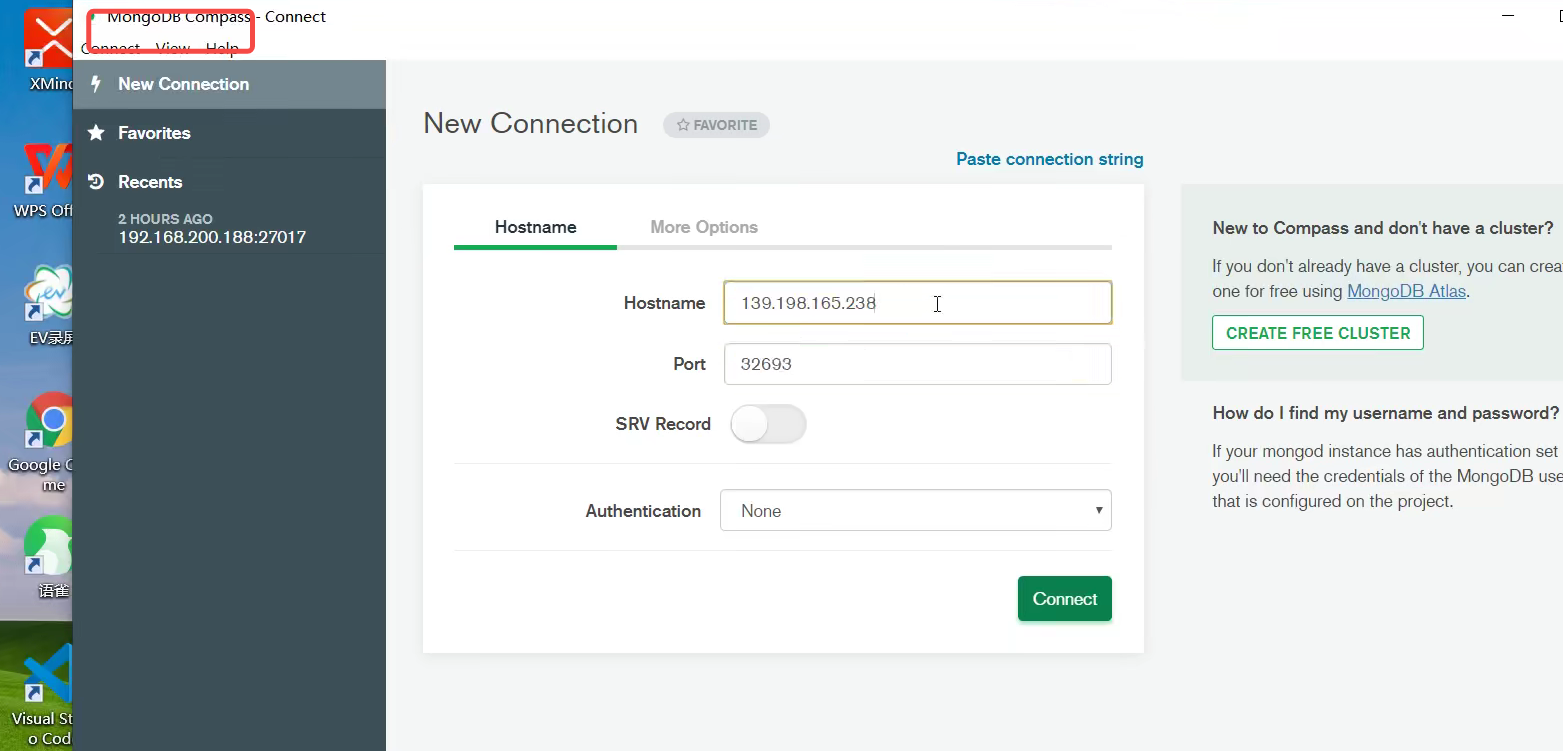Open the Help menu

(x=222, y=48)
